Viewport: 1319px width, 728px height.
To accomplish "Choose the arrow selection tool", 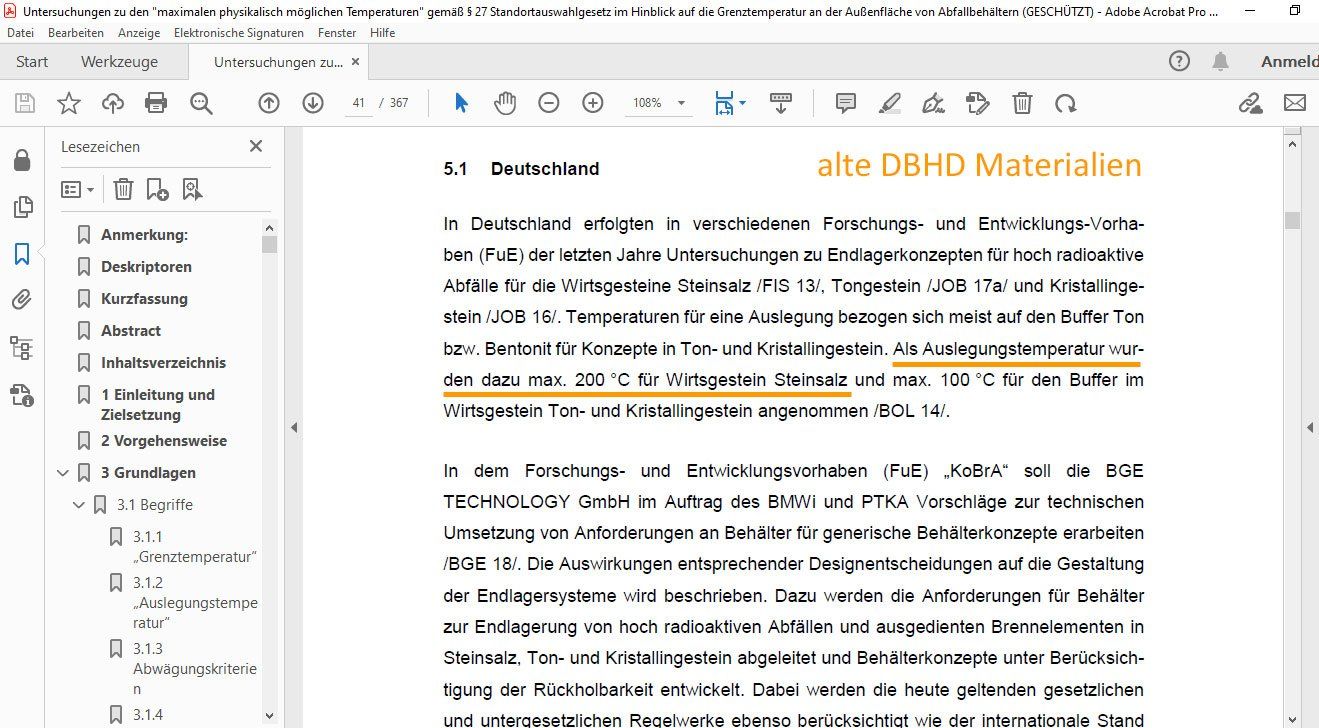I will pyautogui.click(x=461, y=102).
